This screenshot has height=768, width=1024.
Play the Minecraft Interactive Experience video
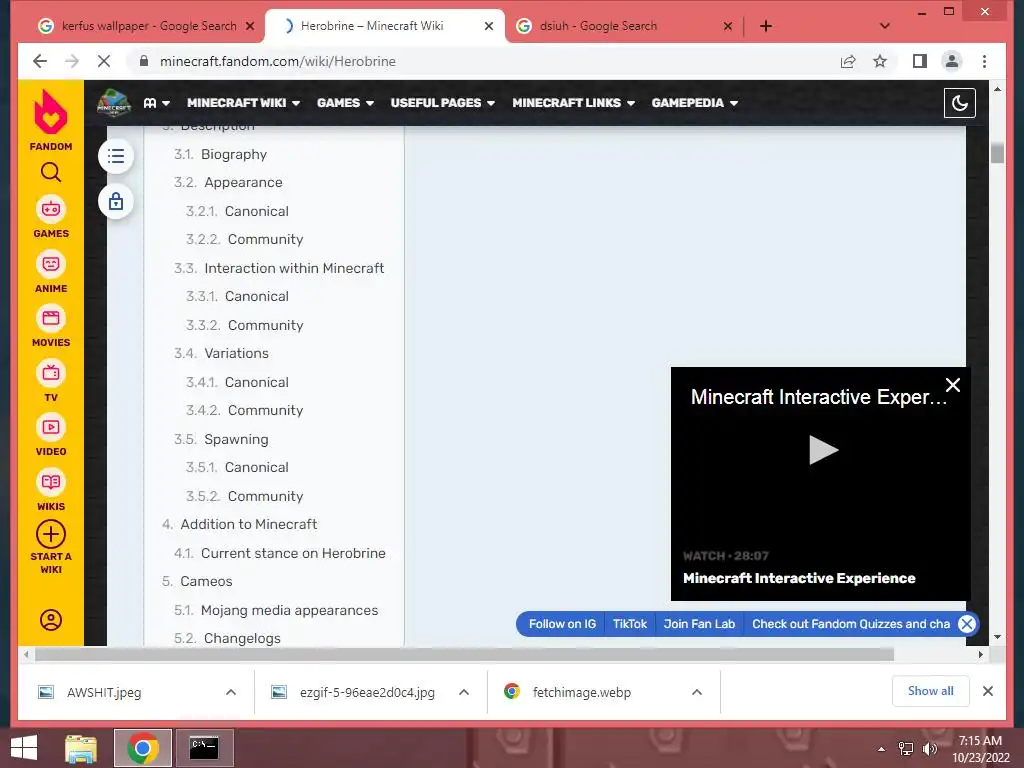tap(823, 450)
